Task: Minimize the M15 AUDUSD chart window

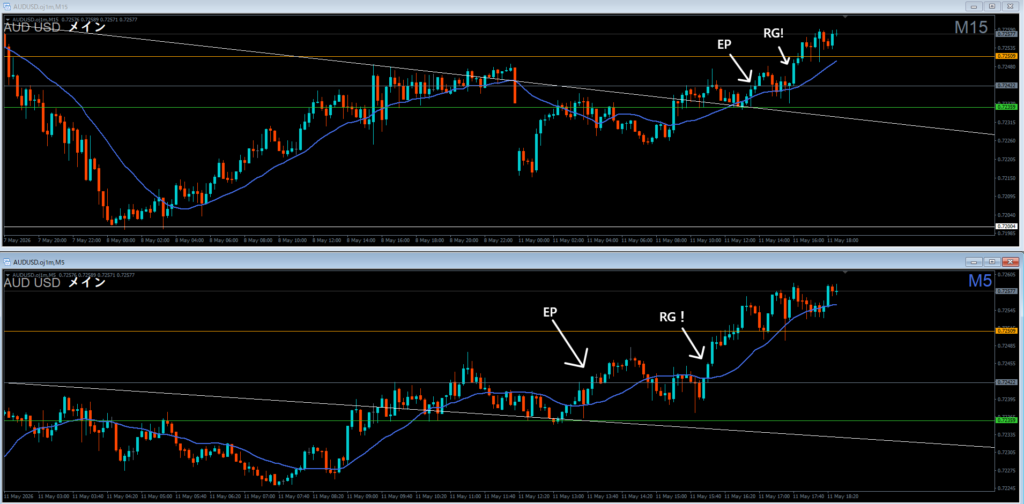Action: [974, 6]
